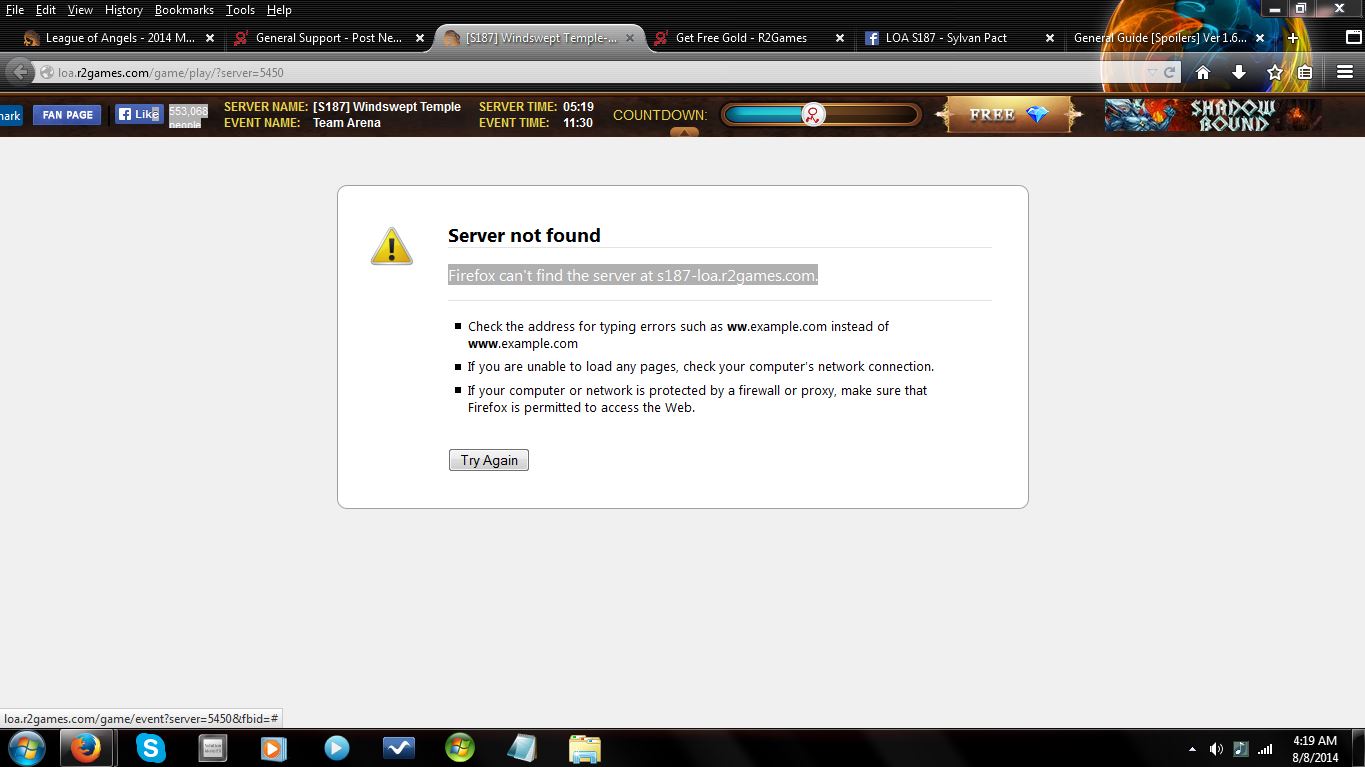The width and height of the screenshot is (1365, 767).
Task: Switch to Get Free Gold - R2Games tab
Action: (740, 38)
